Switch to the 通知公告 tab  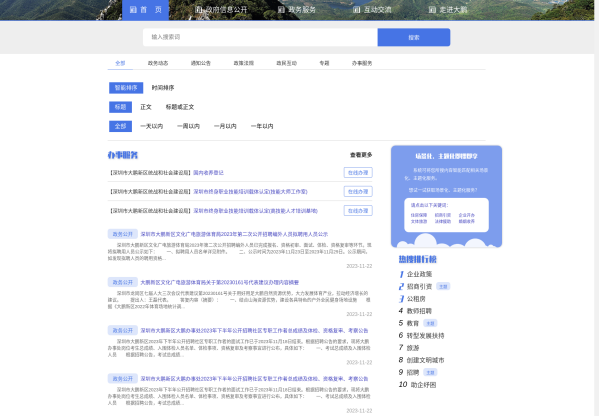click(x=201, y=63)
